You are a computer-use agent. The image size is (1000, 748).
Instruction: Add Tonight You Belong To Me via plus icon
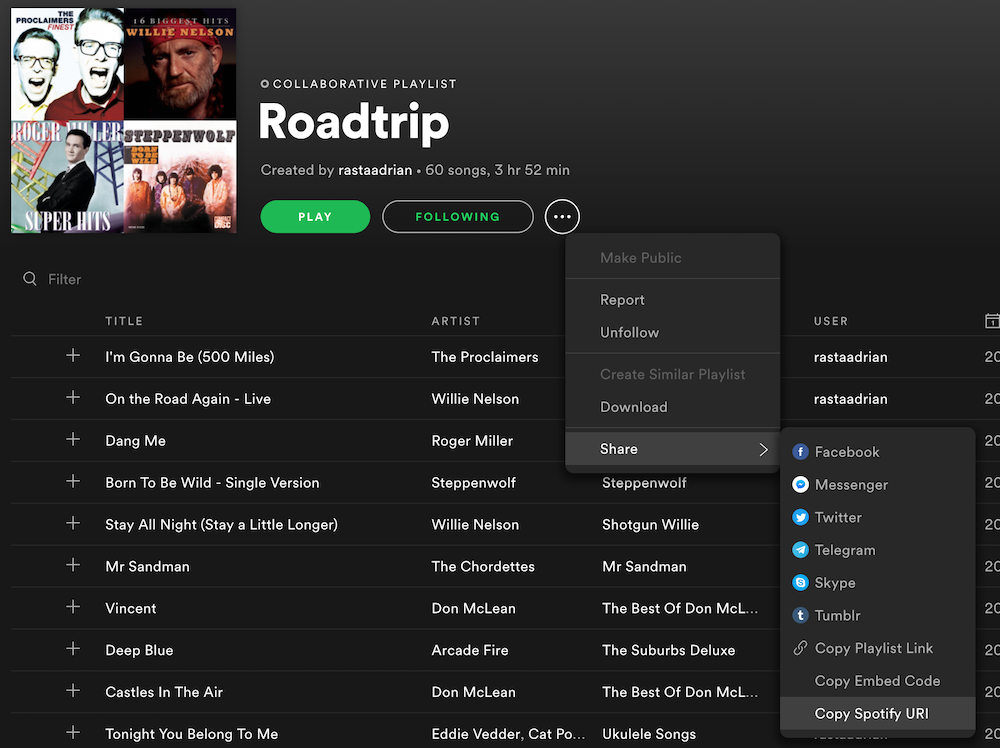73,733
